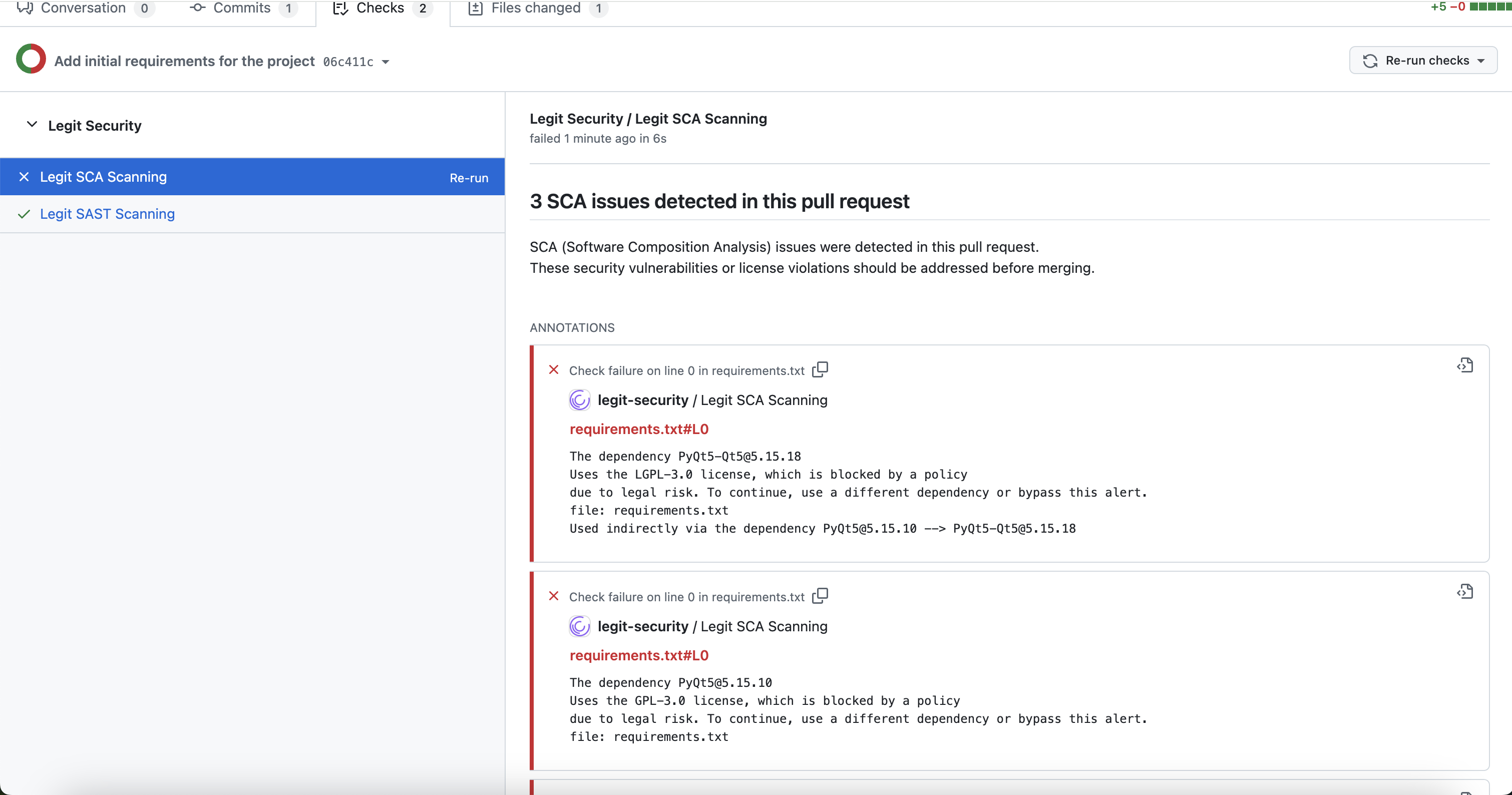Click the green checkmark beside Legit SAST Scanning

(x=24, y=214)
